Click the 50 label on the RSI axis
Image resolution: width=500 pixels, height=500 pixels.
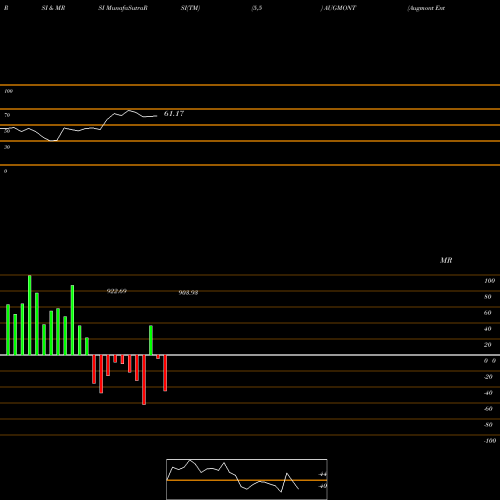point(7,131)
